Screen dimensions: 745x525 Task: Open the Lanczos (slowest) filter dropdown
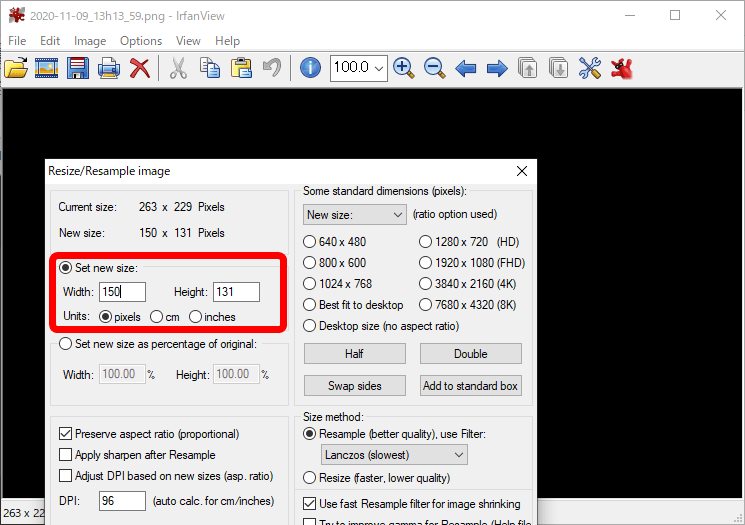394,455
